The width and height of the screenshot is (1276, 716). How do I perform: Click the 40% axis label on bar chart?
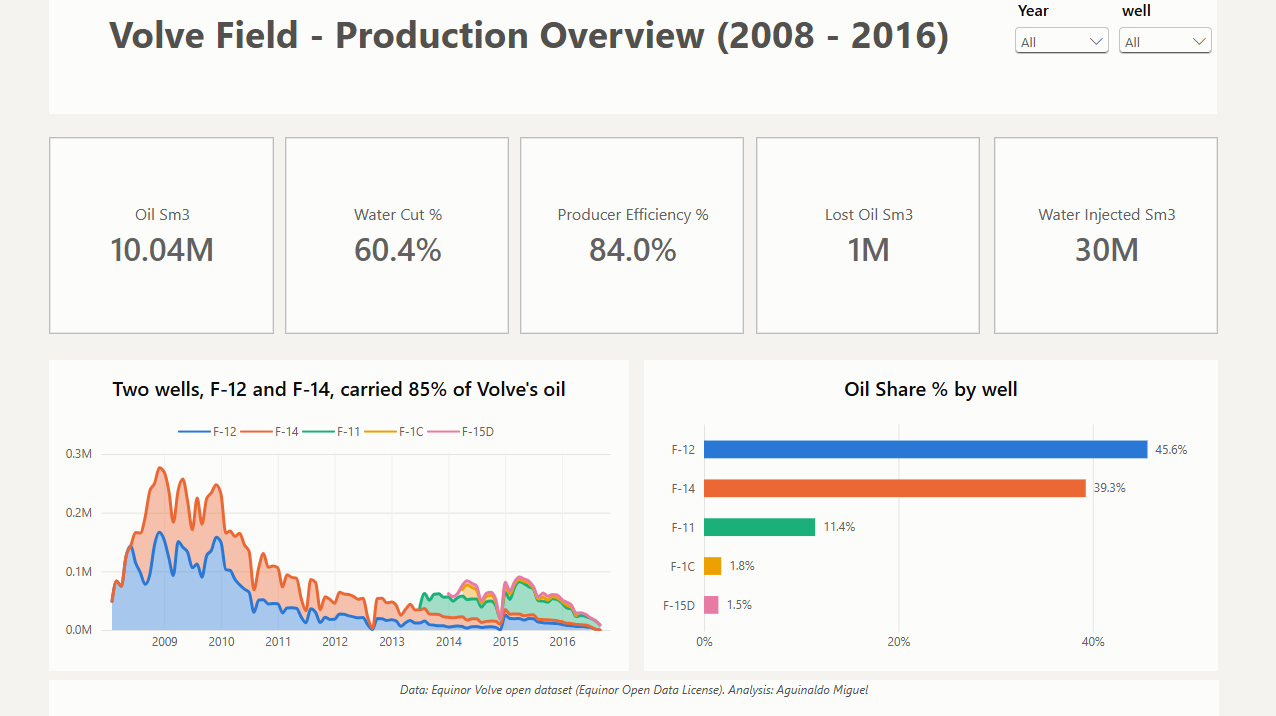pos(1093,642)
